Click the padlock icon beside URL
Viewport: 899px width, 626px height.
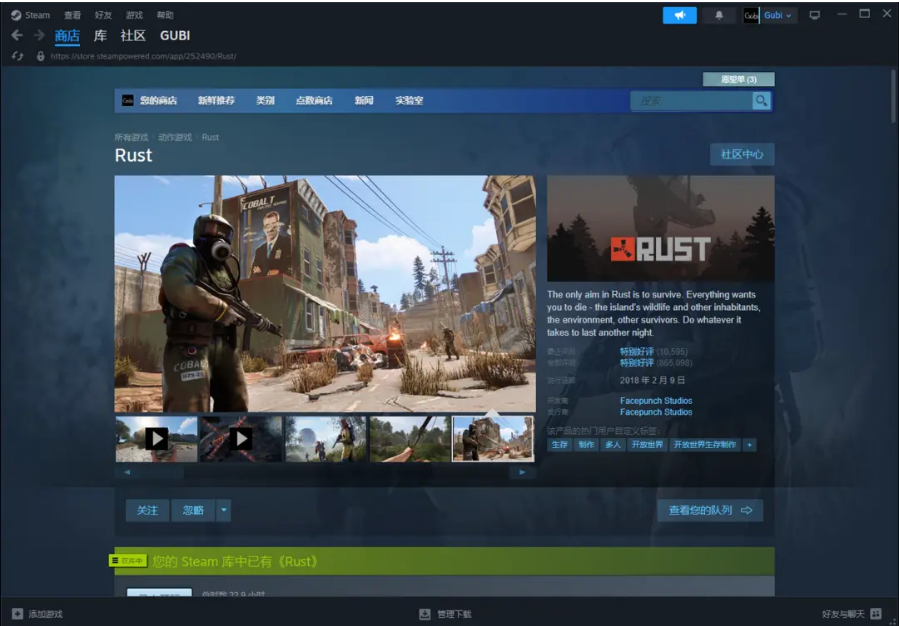[x=40, y=56]
